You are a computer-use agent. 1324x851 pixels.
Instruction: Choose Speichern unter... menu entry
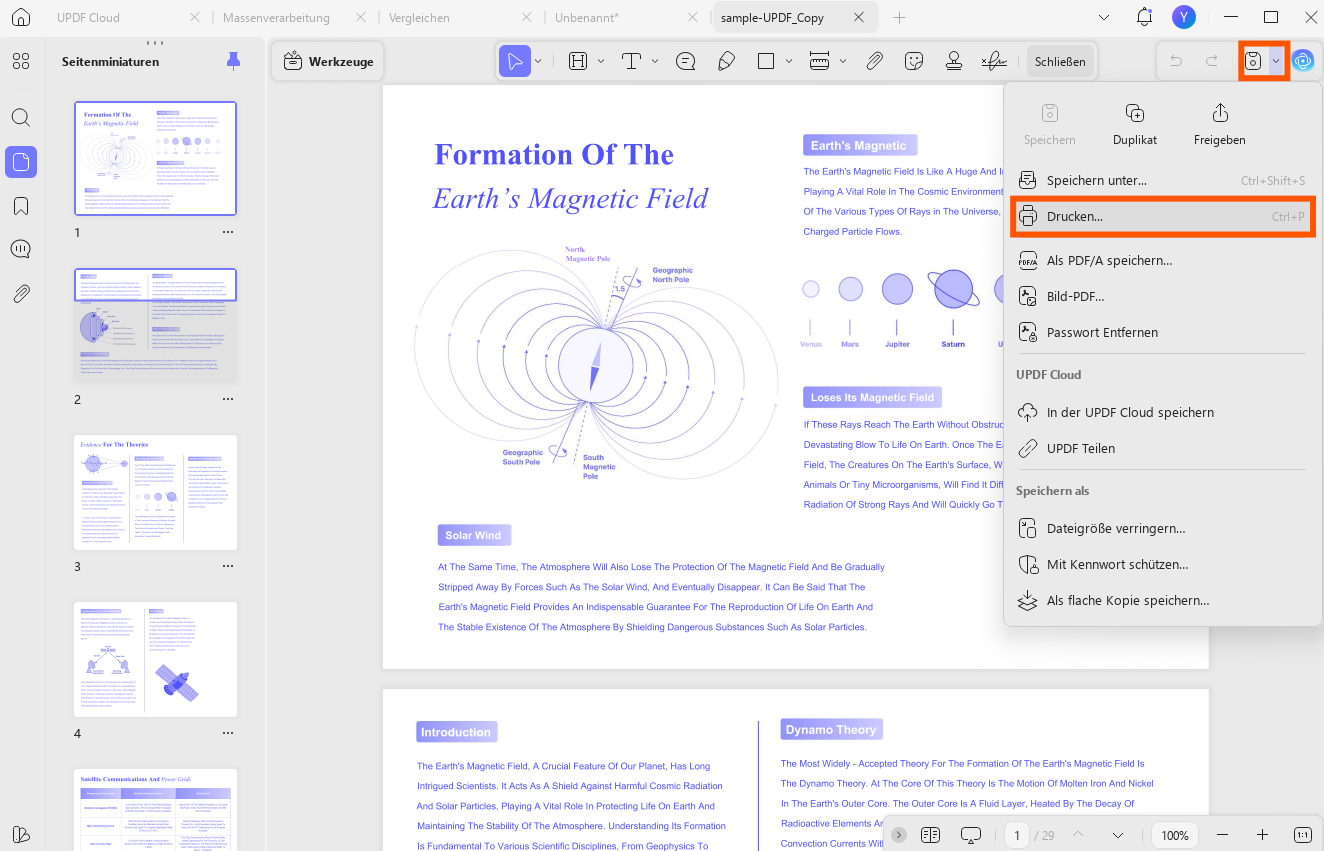click(1162, 181)
